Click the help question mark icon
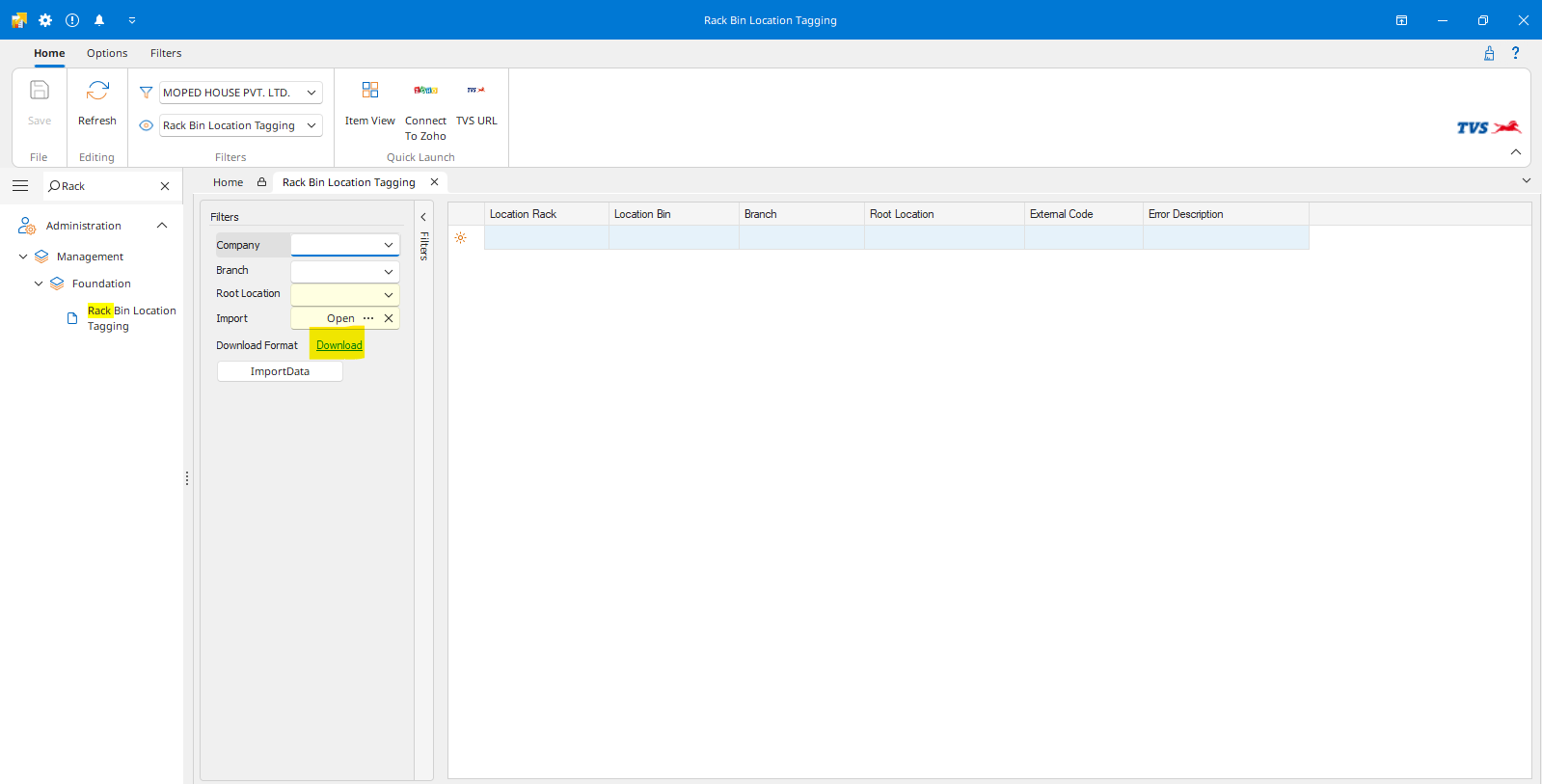Image resolution: width=1542 pixels, height=784 pixels. (1515, 53)
